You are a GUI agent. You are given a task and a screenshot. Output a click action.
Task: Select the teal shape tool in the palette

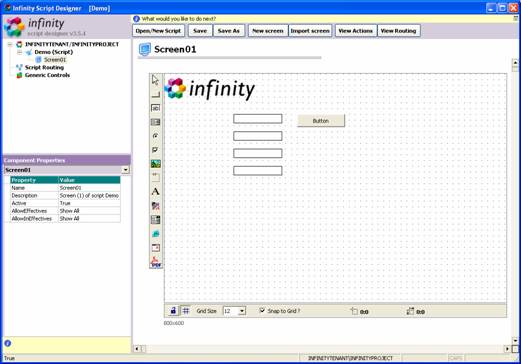pyautogui.click(x=155, y=234)
